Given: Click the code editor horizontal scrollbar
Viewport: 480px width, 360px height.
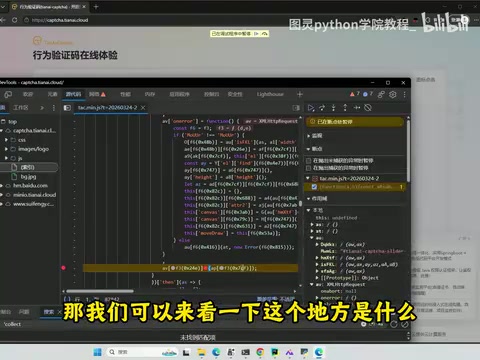Looking at the screenshot, I should [100, 291].
